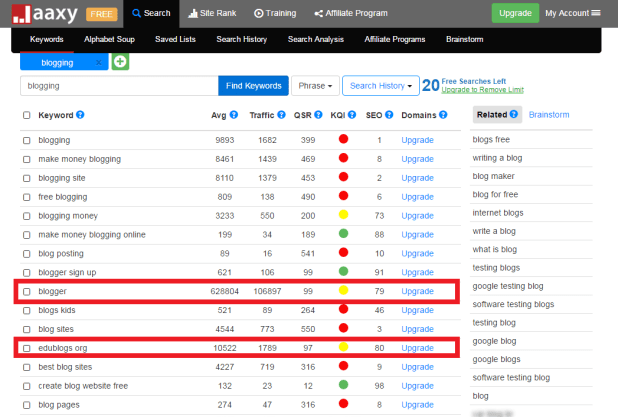The width and height of the screenshot is (618, 417).
Task: Click related keyword 'blogs free'
Action: (x=491, y=140)
